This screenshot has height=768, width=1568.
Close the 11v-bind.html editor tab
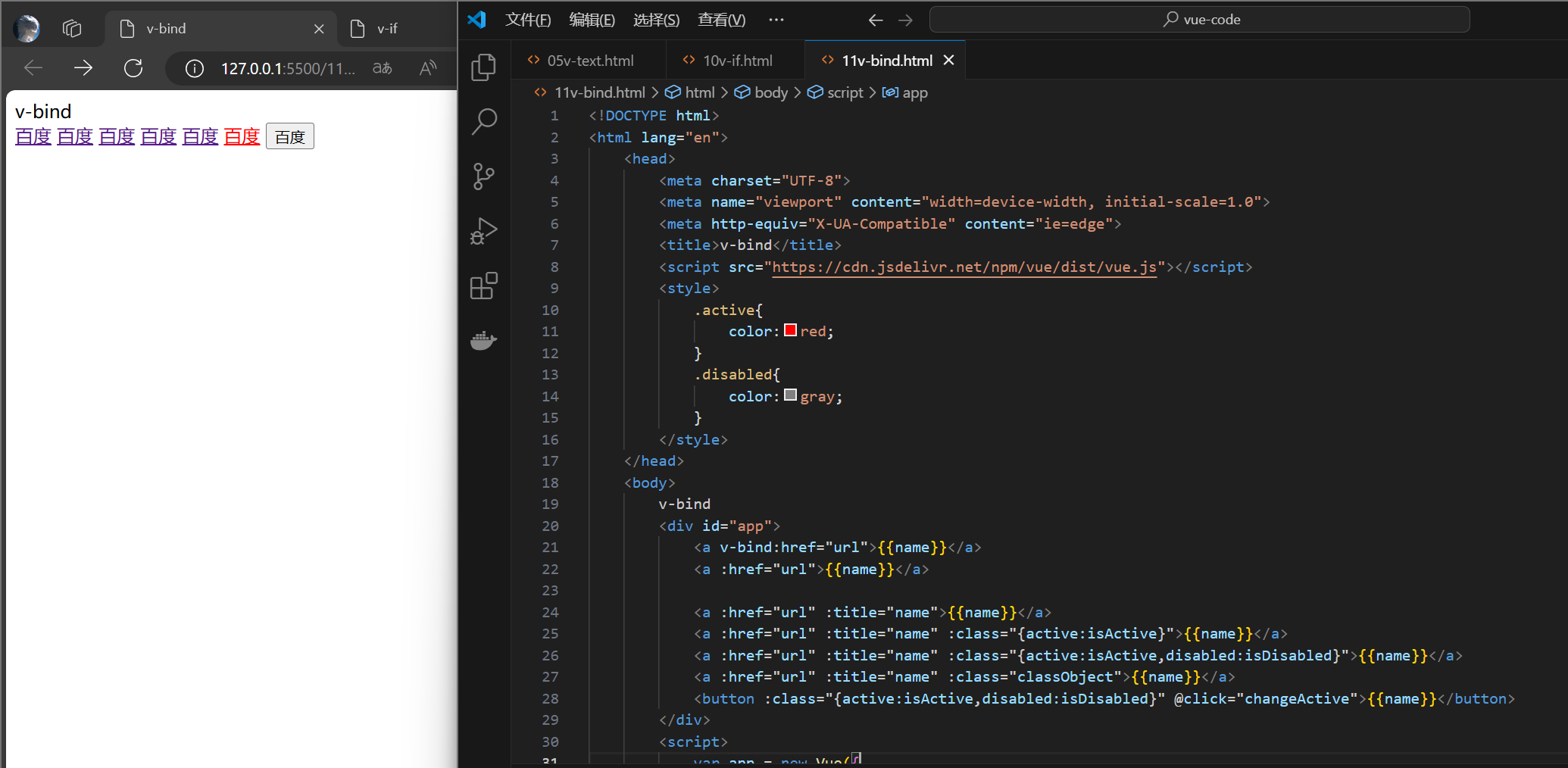pyautogui.click(x=948, y=60)
